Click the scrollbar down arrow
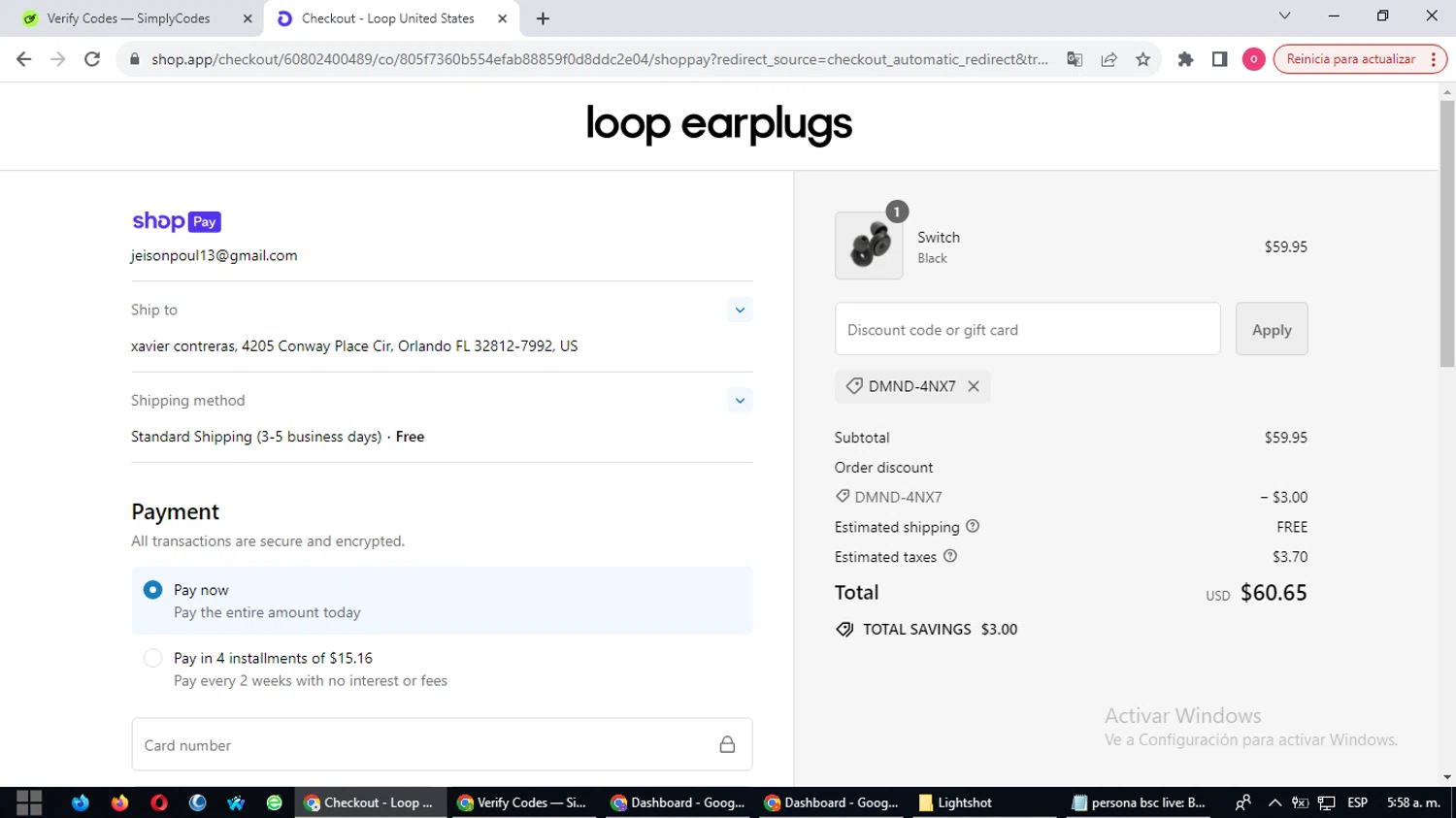The width and height of the screenshot is (1456, 818). 1447,777
